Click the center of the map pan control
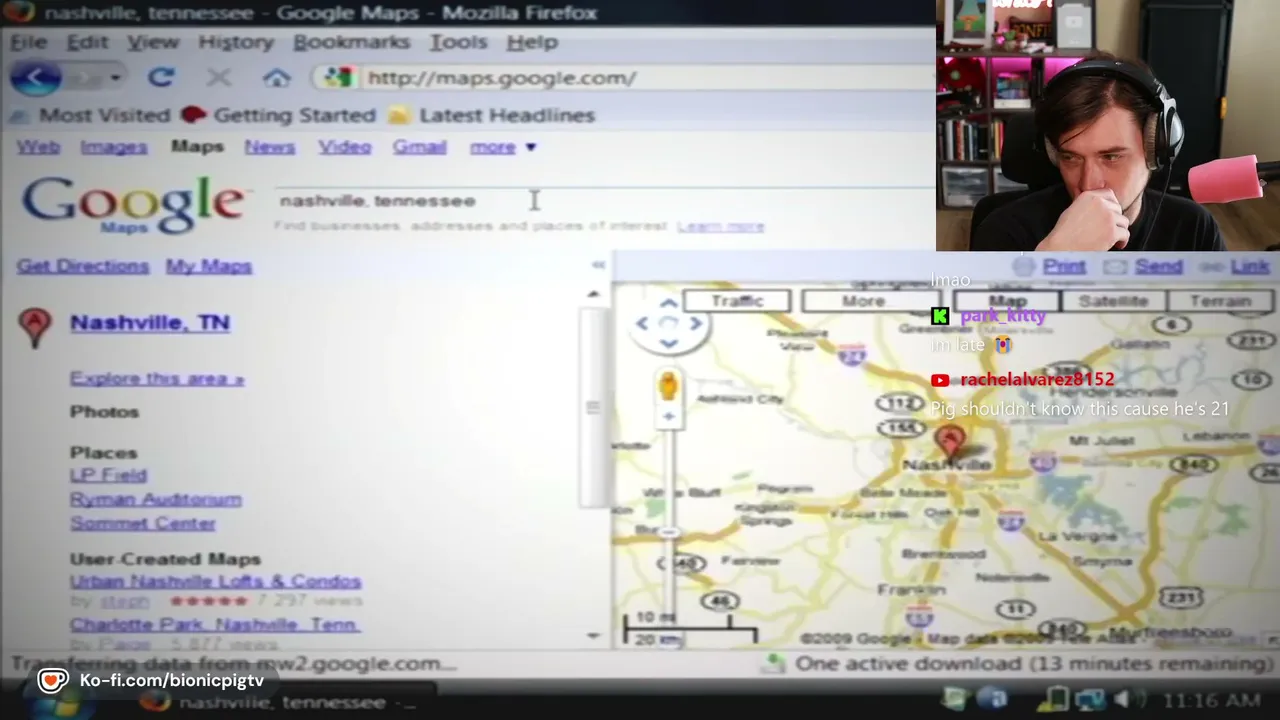The height and width of the screenshot is (720, 1280). coord(669,323)
